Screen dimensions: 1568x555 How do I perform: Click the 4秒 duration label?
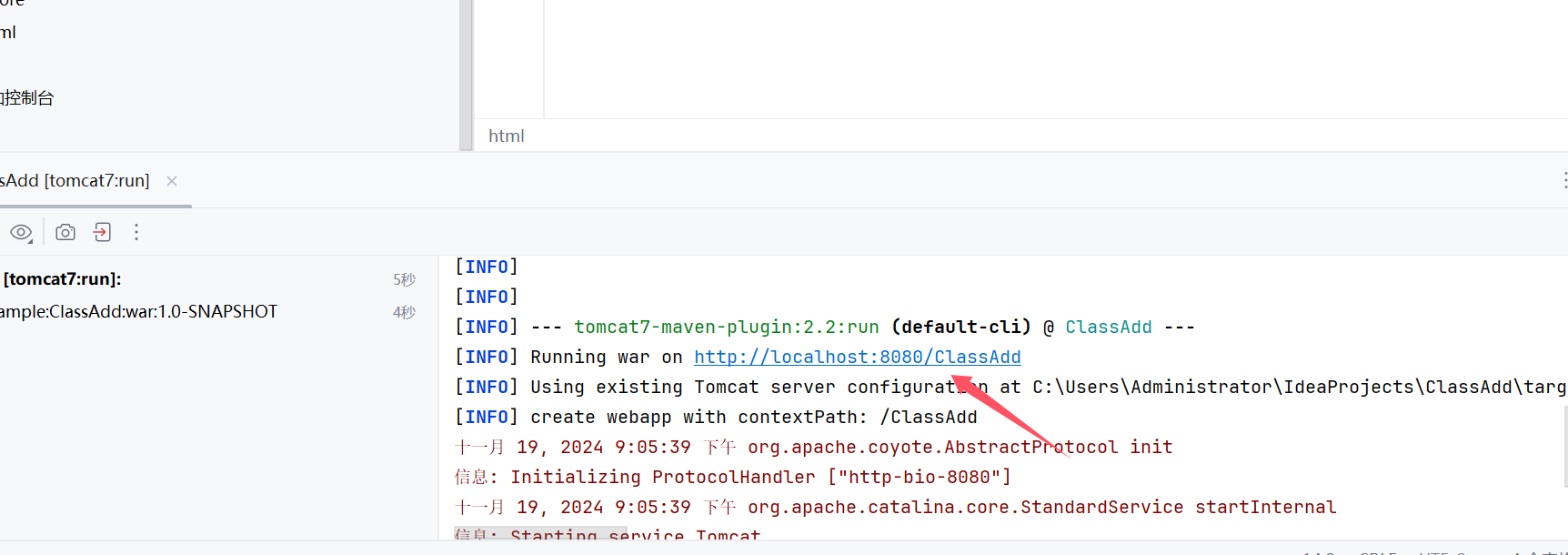pyautogui.click(x=404, y=312)
